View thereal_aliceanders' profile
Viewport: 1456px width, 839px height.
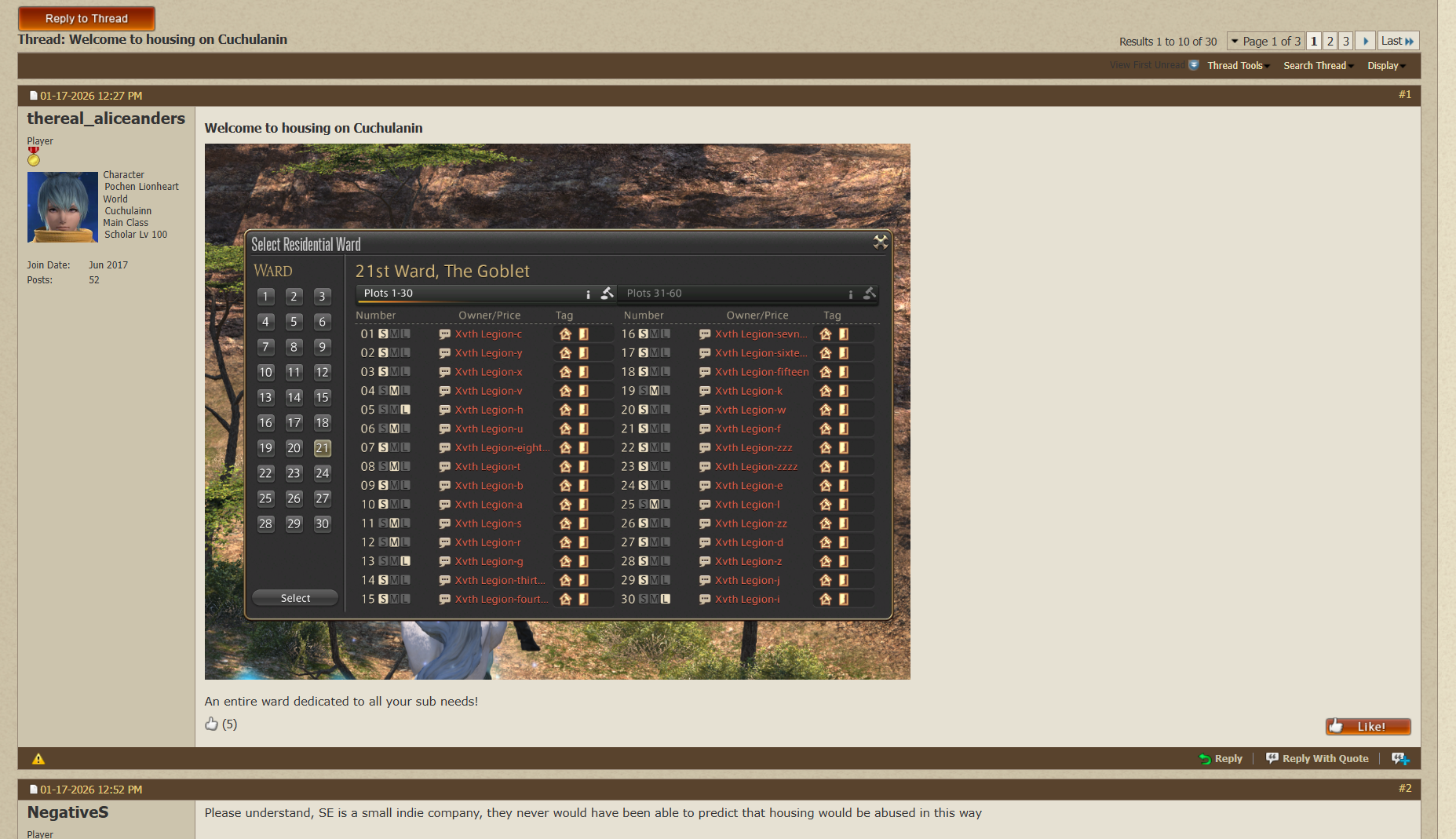click(x=106, y=119)
